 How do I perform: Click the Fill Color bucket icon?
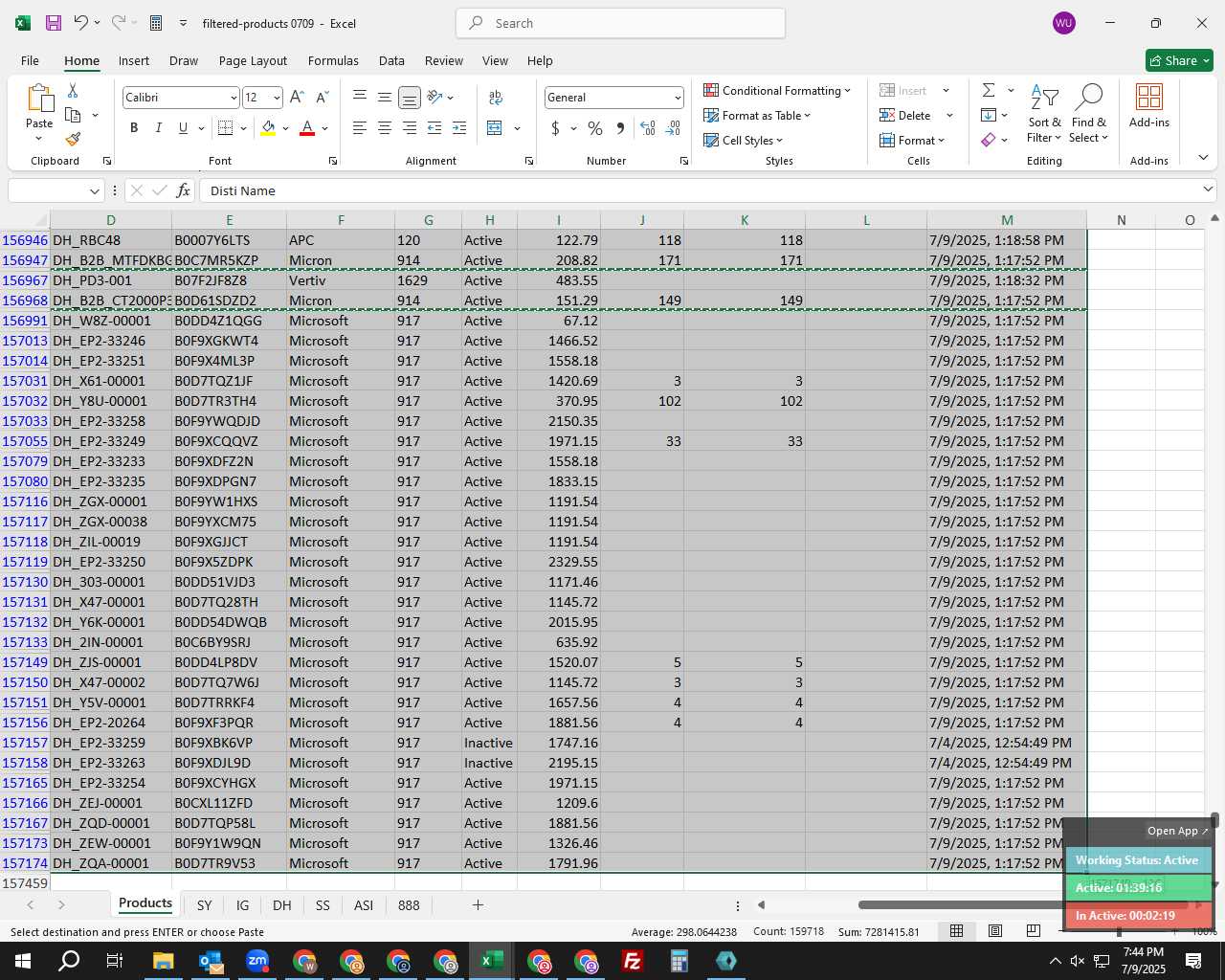point(268,127)
